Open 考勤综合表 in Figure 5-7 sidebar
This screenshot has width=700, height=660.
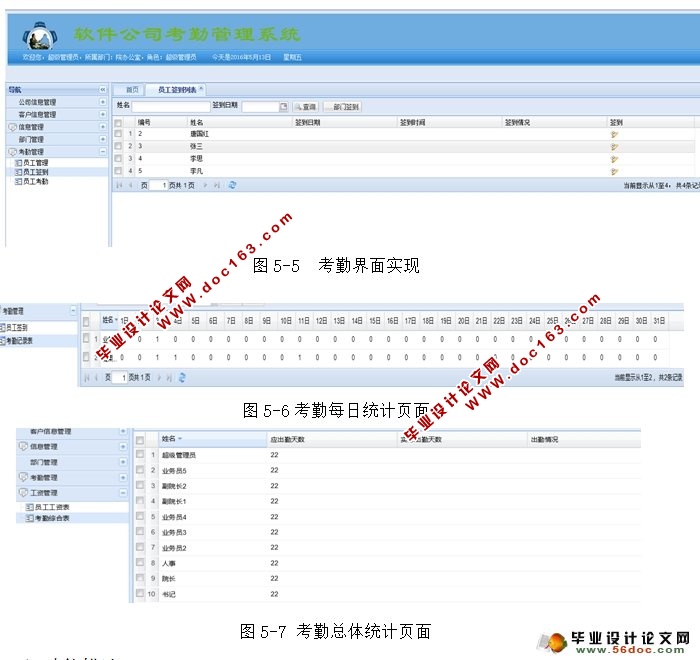(52, 518)
